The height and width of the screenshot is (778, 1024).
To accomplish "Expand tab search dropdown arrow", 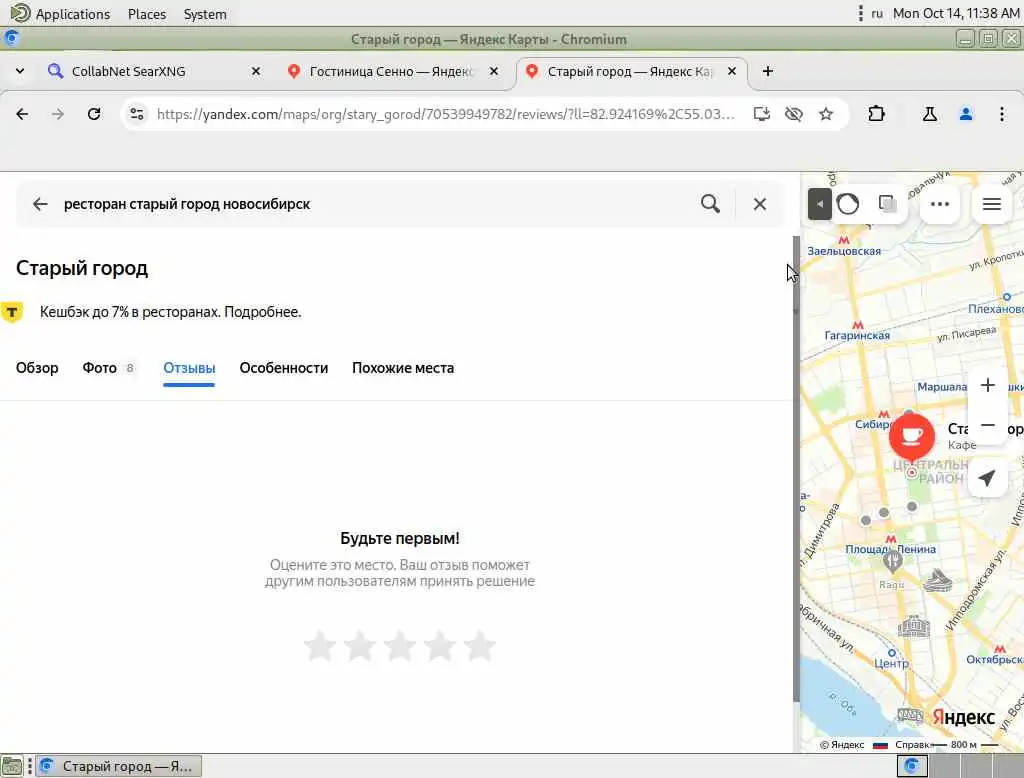I will tap(20, 71).
